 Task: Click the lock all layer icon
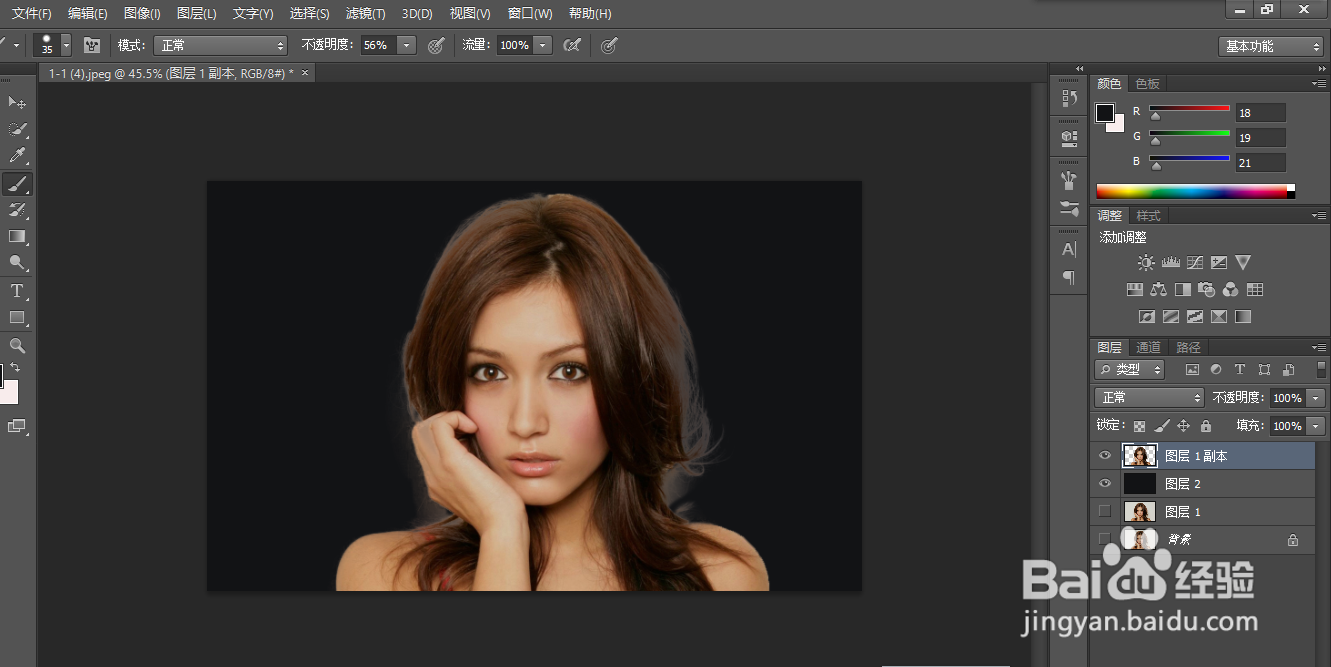tap(1205, 426)
